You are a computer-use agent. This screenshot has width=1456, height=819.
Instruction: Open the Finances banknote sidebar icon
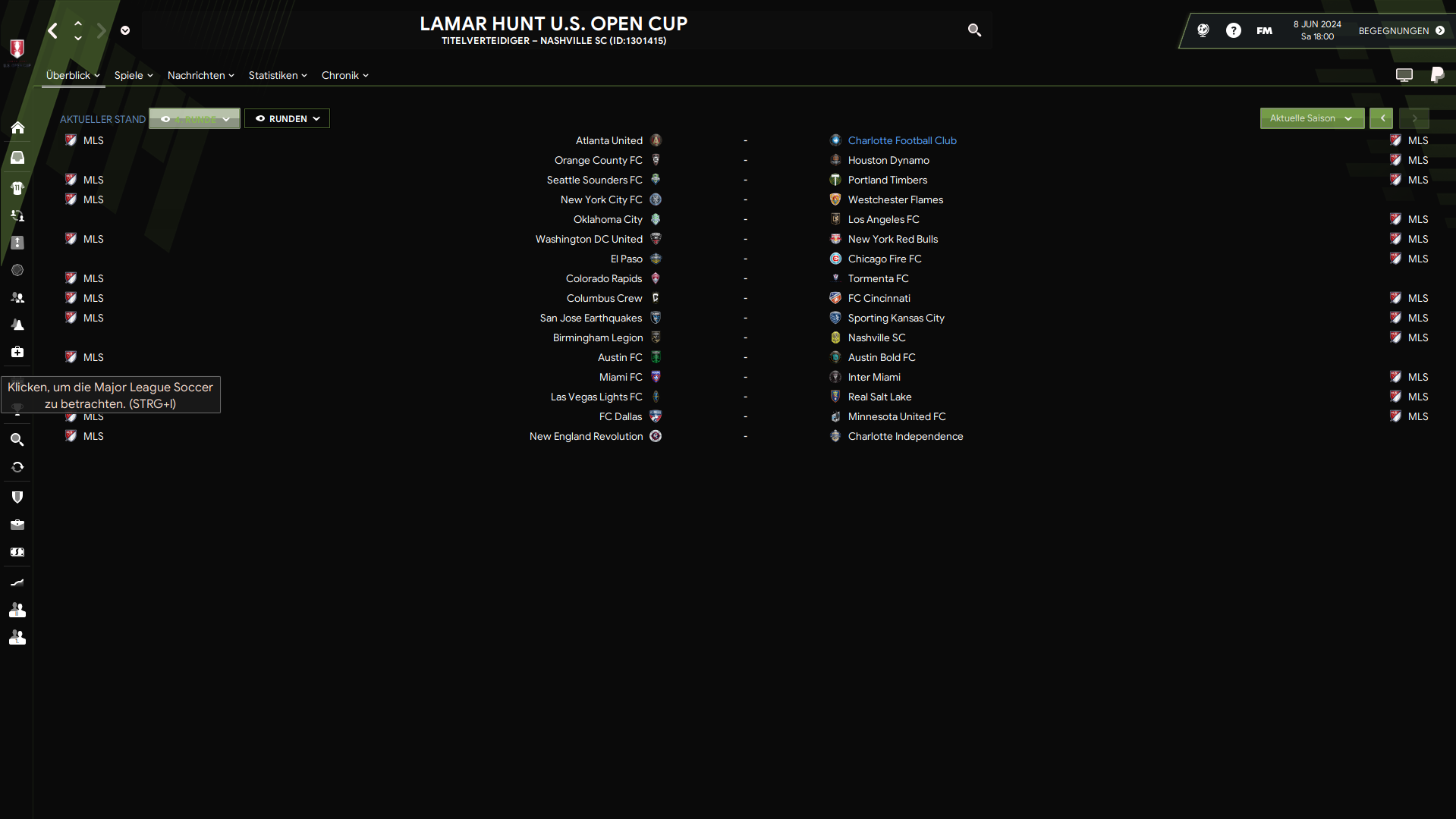pos(17,552)
